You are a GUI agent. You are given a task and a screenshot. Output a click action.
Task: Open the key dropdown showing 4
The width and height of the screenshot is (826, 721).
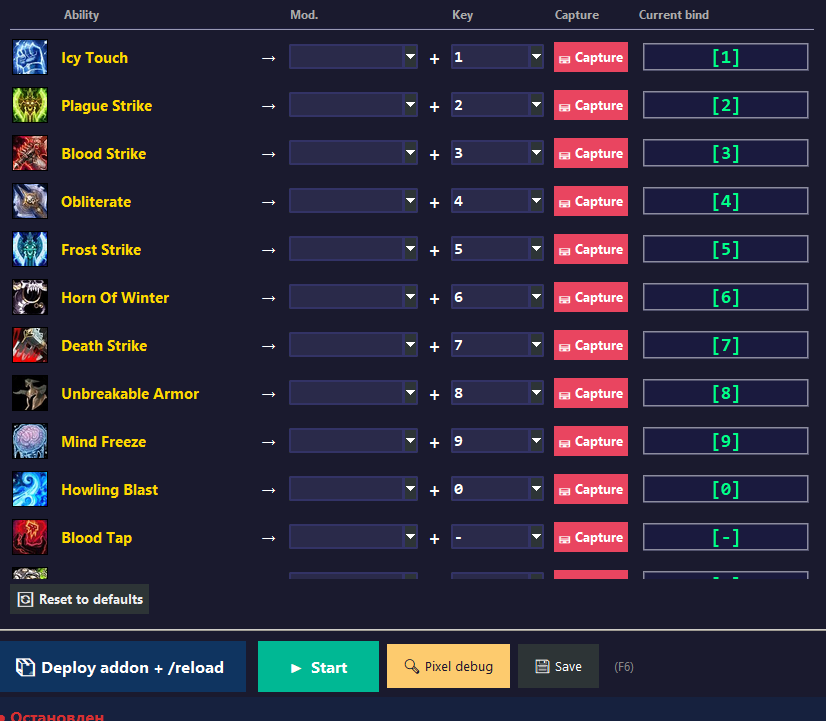click(x=497, y=200)
